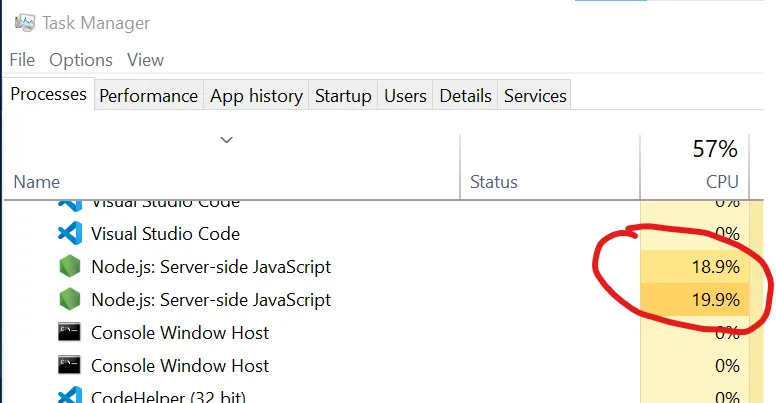Screen dimensions: 776x403
Task: Click the 18.9% CPU value
Action: 715,267
